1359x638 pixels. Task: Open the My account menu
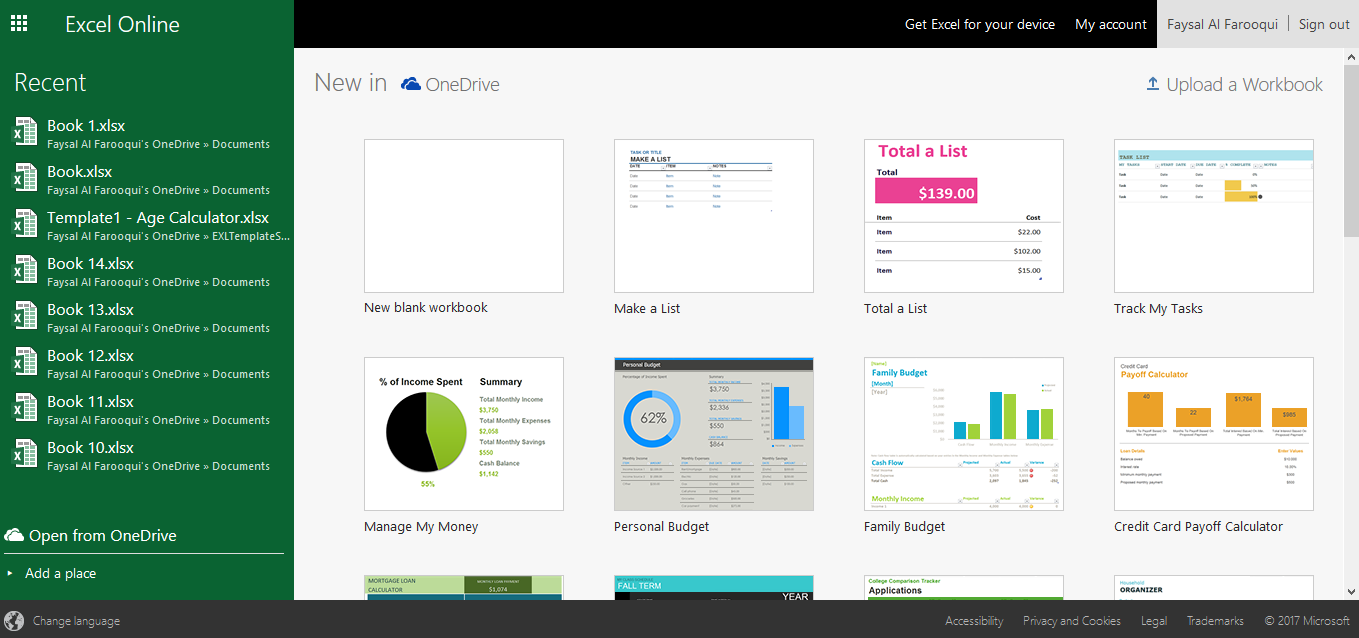1110,23
